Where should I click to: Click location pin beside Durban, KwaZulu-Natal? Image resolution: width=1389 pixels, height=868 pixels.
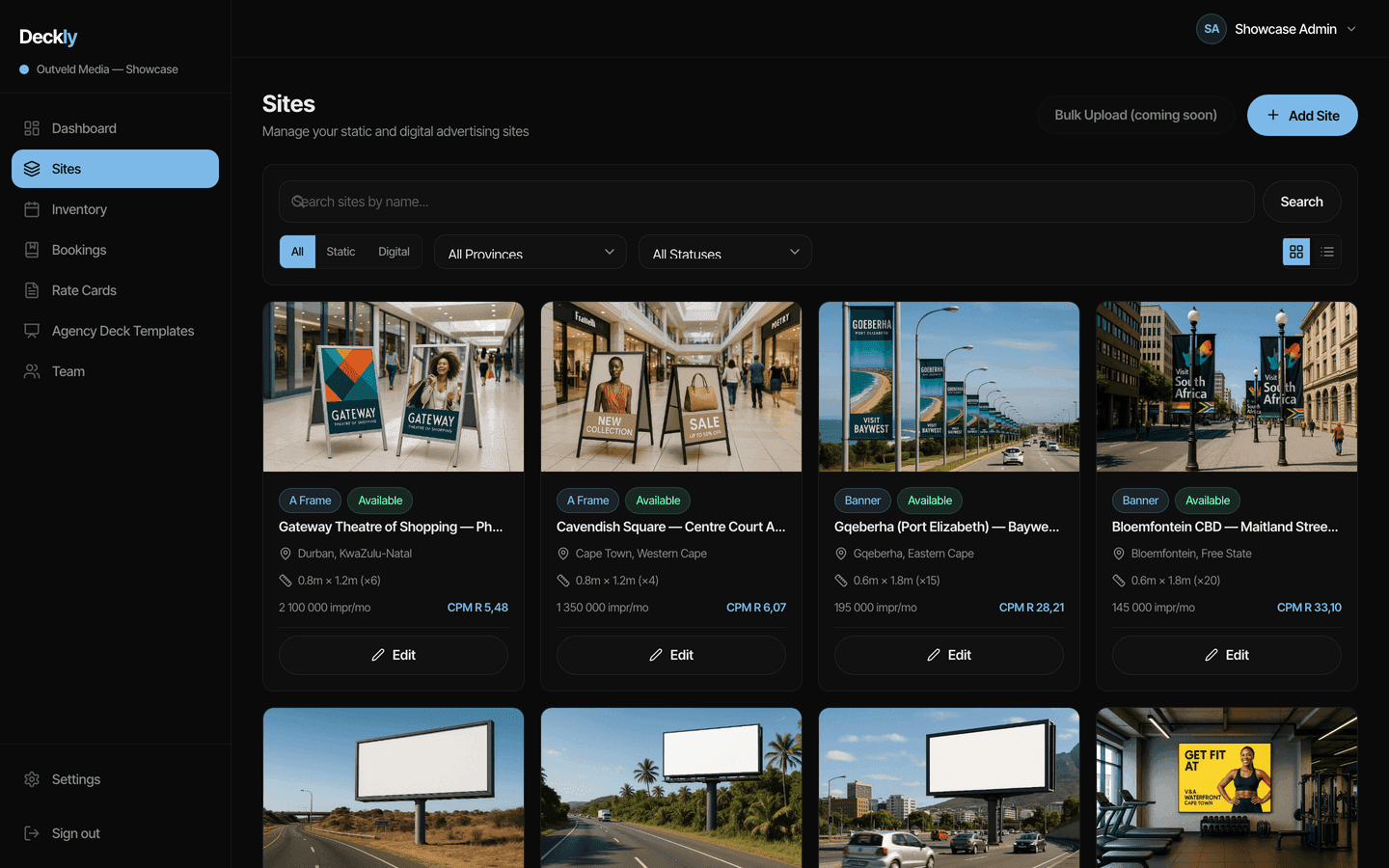click(x=286, y=554)
